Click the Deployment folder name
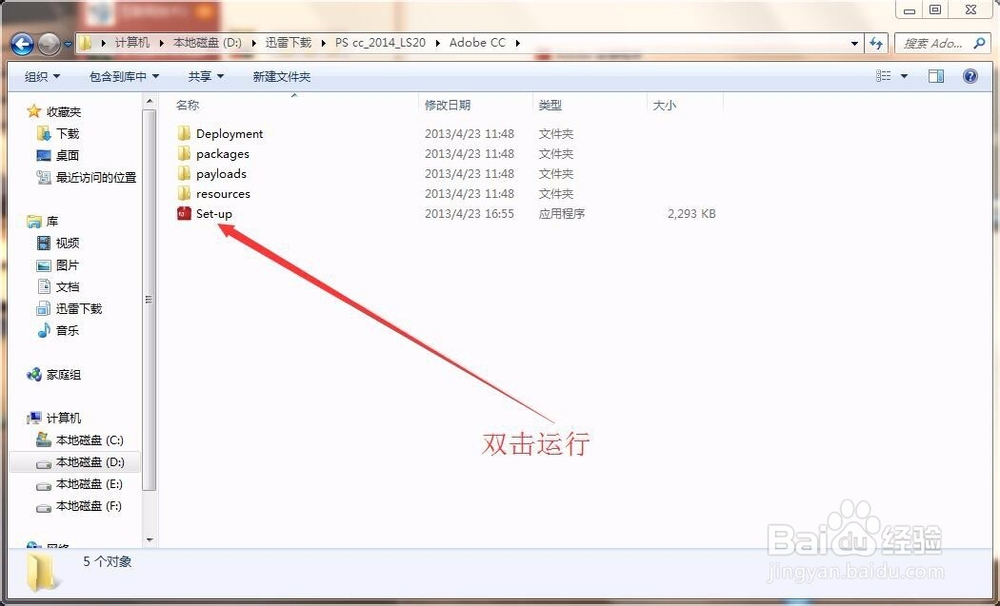This screenshot has width=1000, height=606. click(x=230, y=134)
